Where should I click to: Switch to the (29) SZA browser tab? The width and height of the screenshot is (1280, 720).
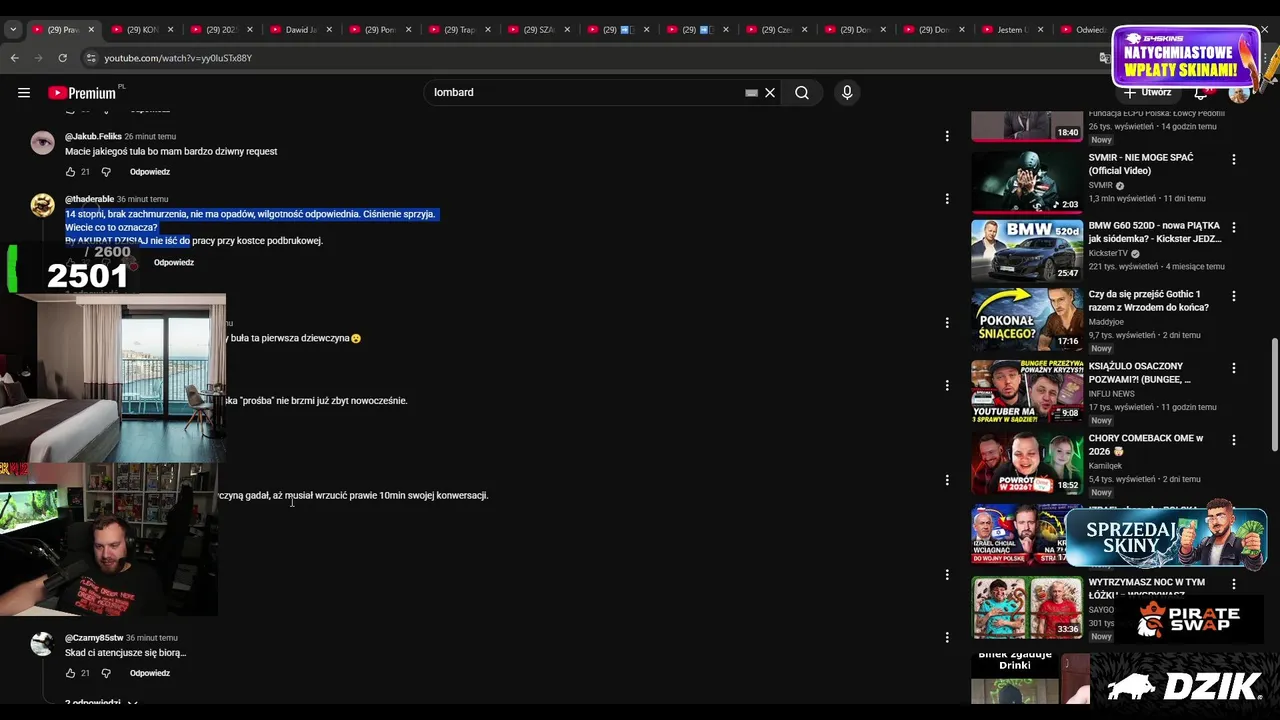pos(539,30)
